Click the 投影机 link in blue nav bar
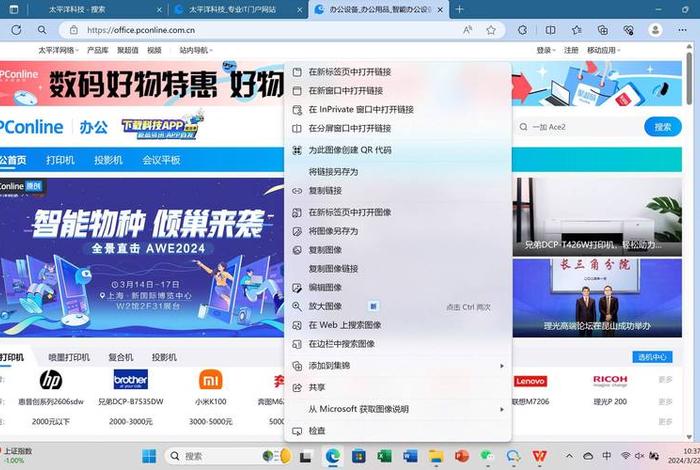Image resolution: width=700 pixels, height=470 pixels. point(108,160)
